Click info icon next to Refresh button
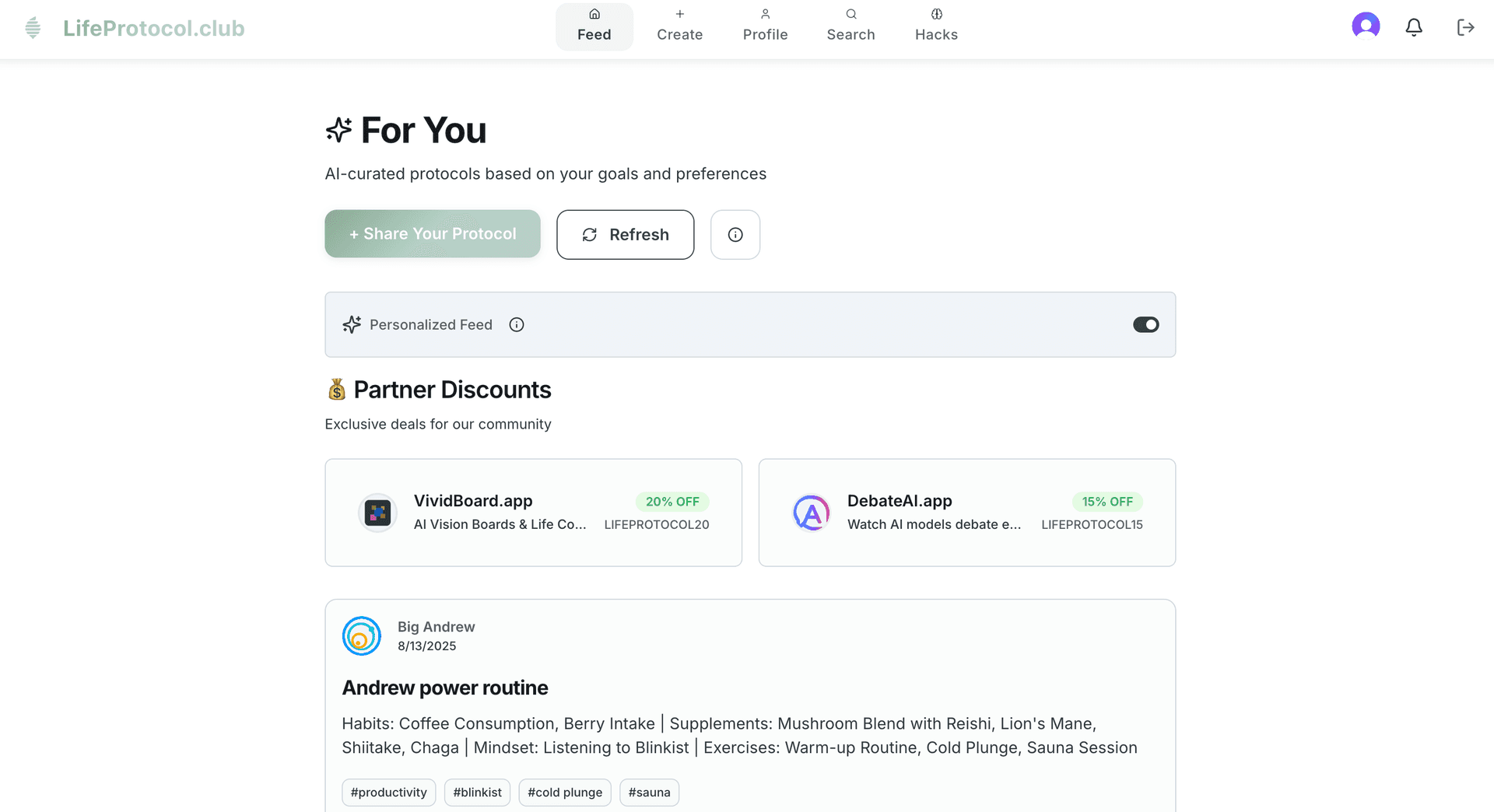Viewport: 1494px width, 812px height. [x=735, y=235]
